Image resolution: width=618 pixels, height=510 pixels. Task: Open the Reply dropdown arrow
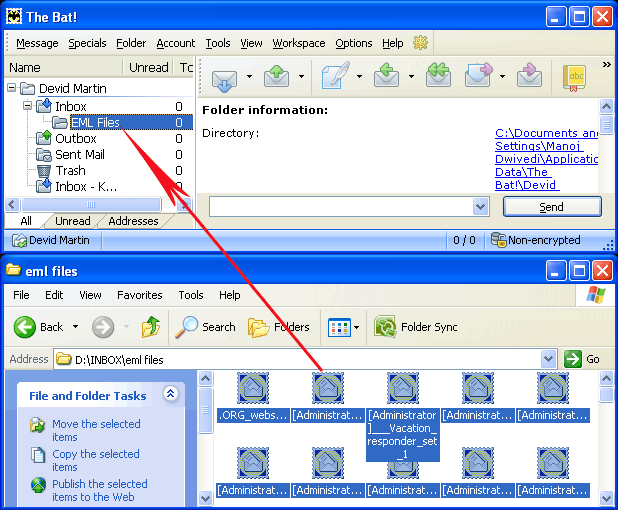[x=411, y=76]
